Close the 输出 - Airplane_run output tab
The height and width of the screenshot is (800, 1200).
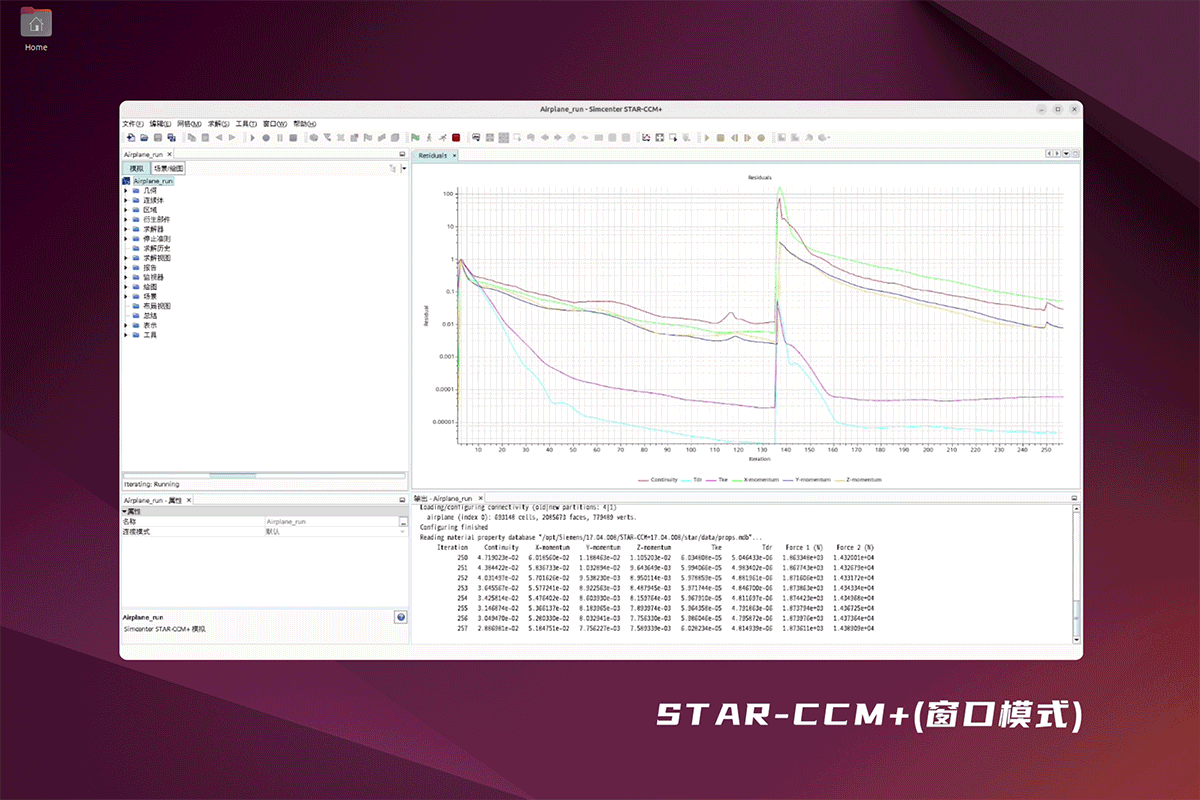481,498
